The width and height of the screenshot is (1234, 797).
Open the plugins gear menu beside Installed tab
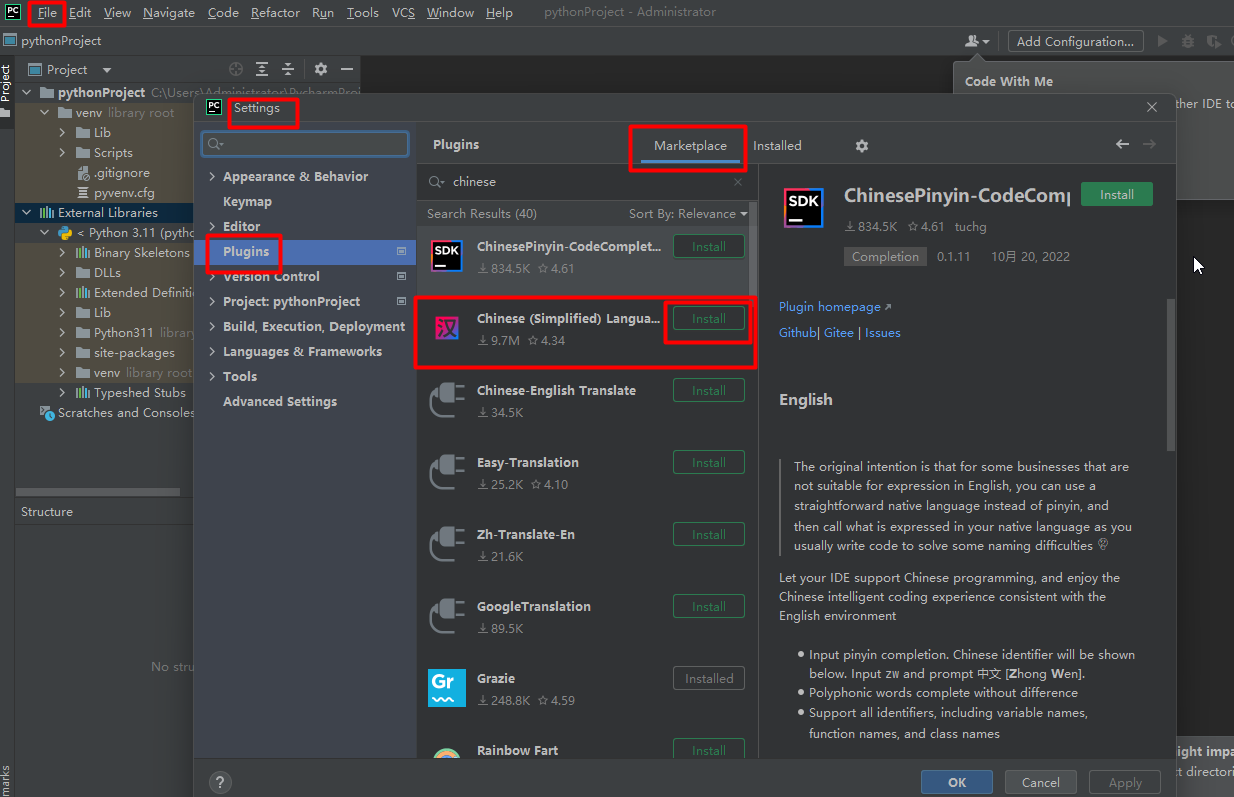(862, 146)
